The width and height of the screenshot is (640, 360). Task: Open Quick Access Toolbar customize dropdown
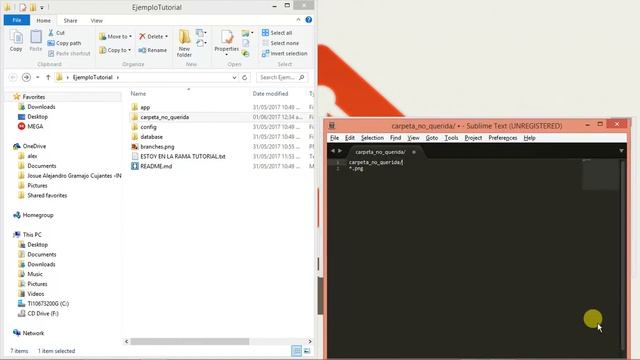pos(42,7)
